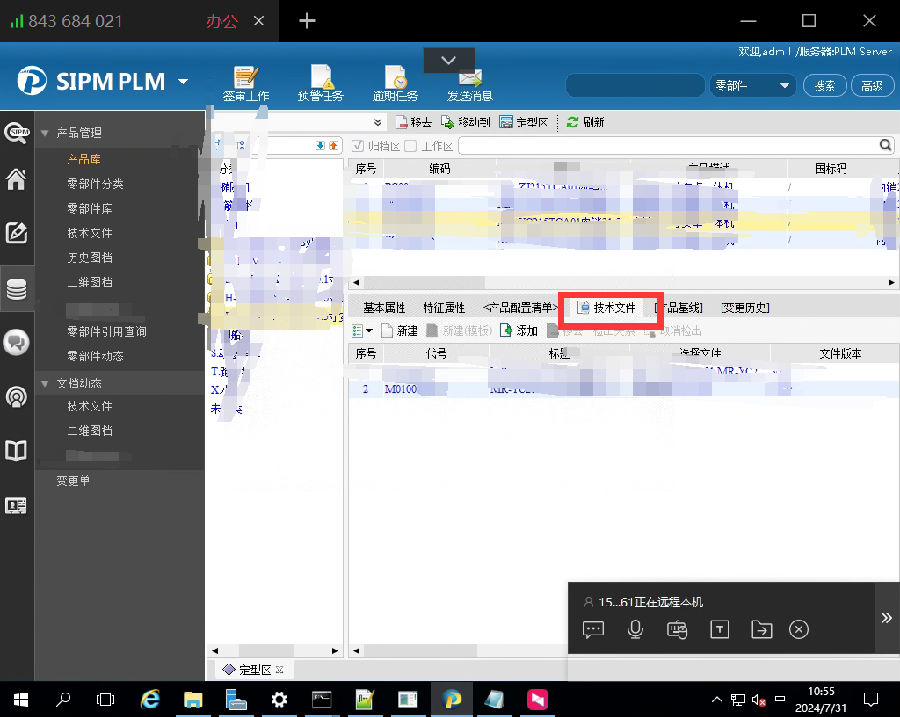900x717 pixels.
Task: Collapse the 产品管理 tree section
Action: (45, 133)
